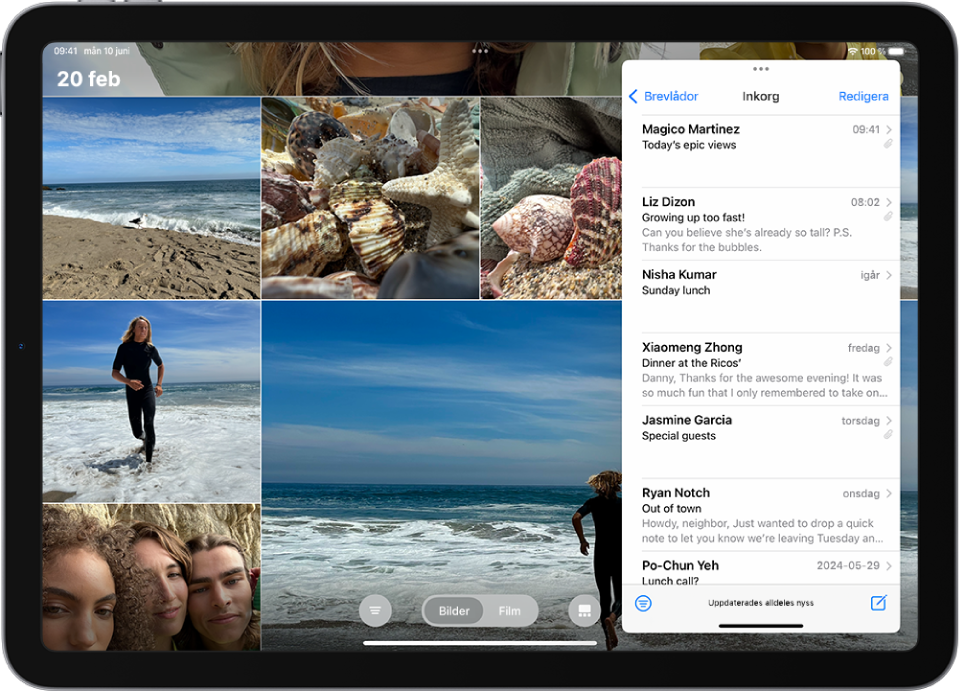Tap the Slide Over window dots
960x692 pixels.
click(x=761, y=69)
